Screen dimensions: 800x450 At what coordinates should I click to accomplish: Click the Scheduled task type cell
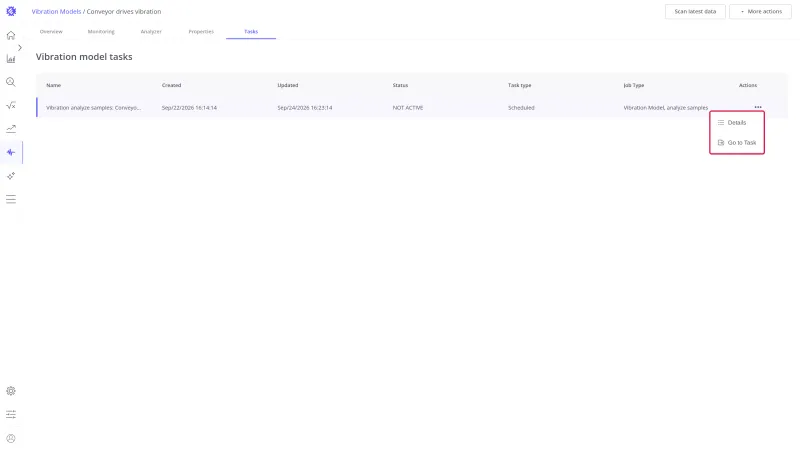[521, 108]
